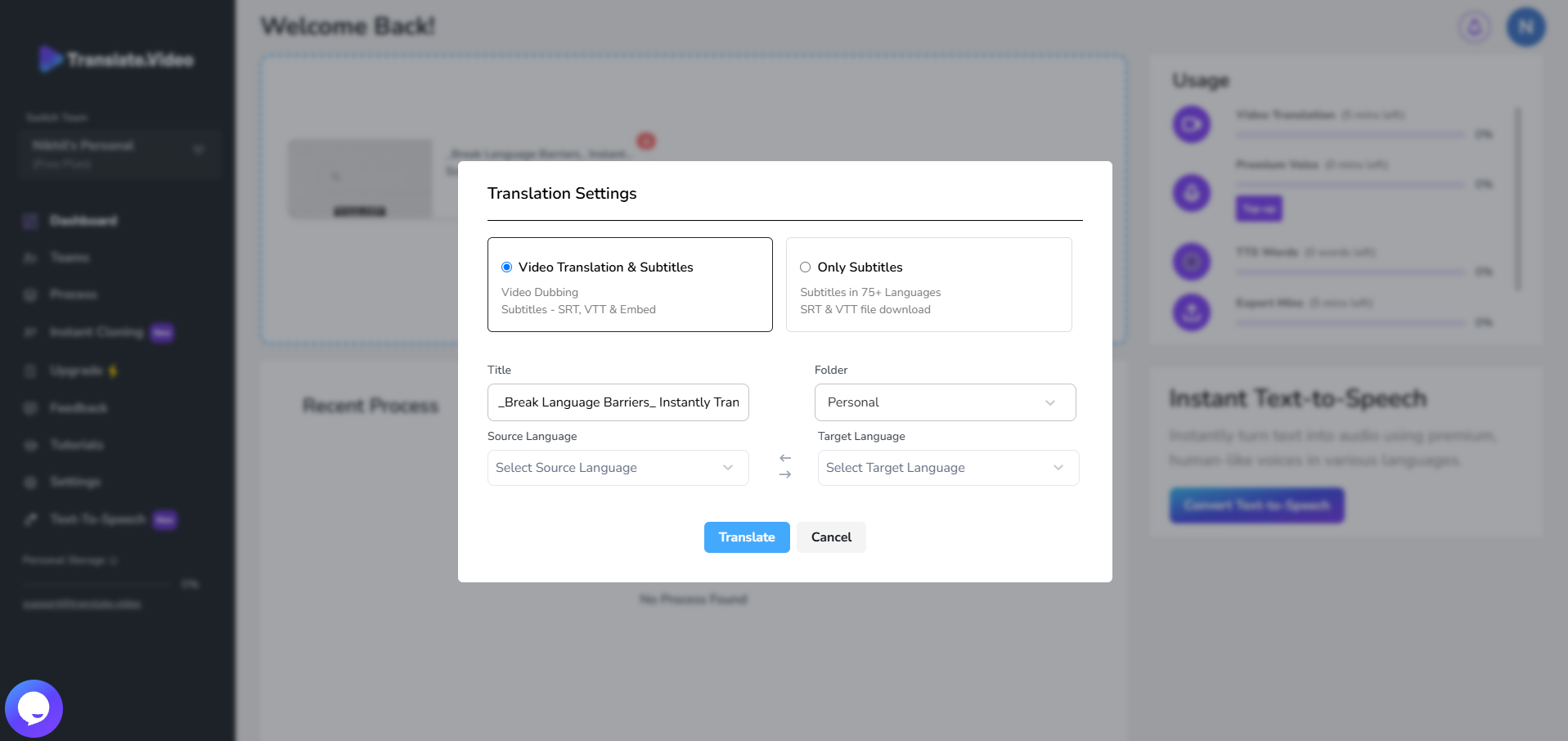Click the swap languages arrows icon
This screenshot has width=1568, height=741.
pyautogui.click(x=785, y=466)
